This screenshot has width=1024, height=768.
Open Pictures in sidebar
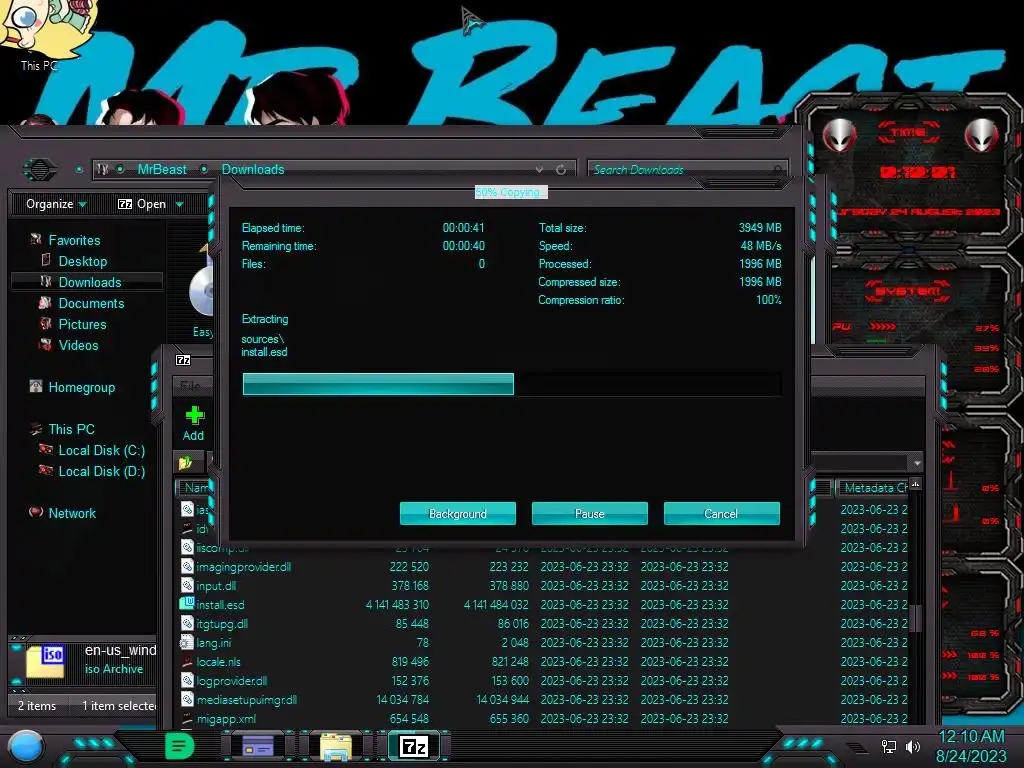tap(82, 324)
